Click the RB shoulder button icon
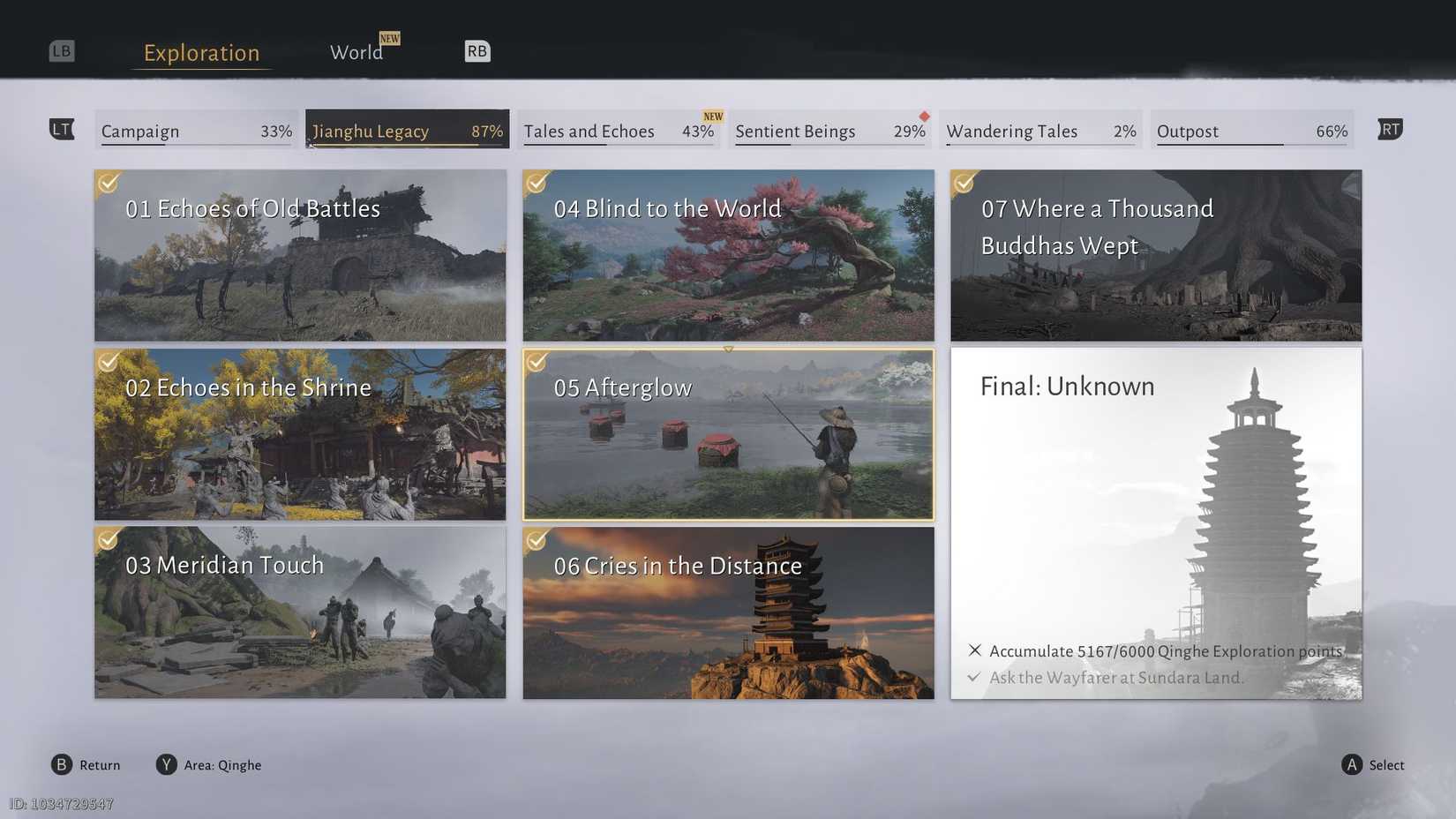1456x819 pixels. (477, 50)
